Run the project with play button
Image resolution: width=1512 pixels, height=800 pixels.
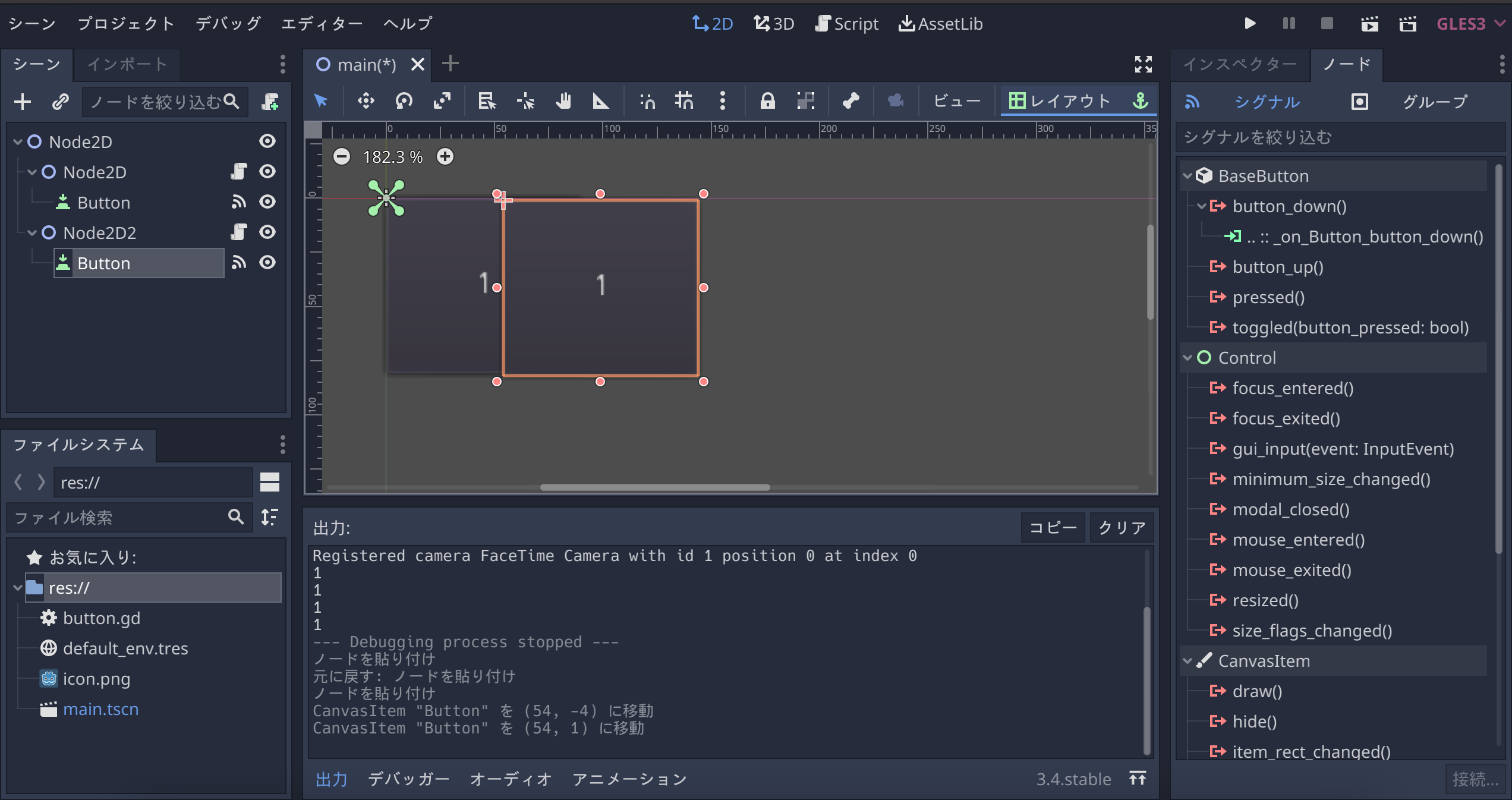click(x=1250, y=24)
